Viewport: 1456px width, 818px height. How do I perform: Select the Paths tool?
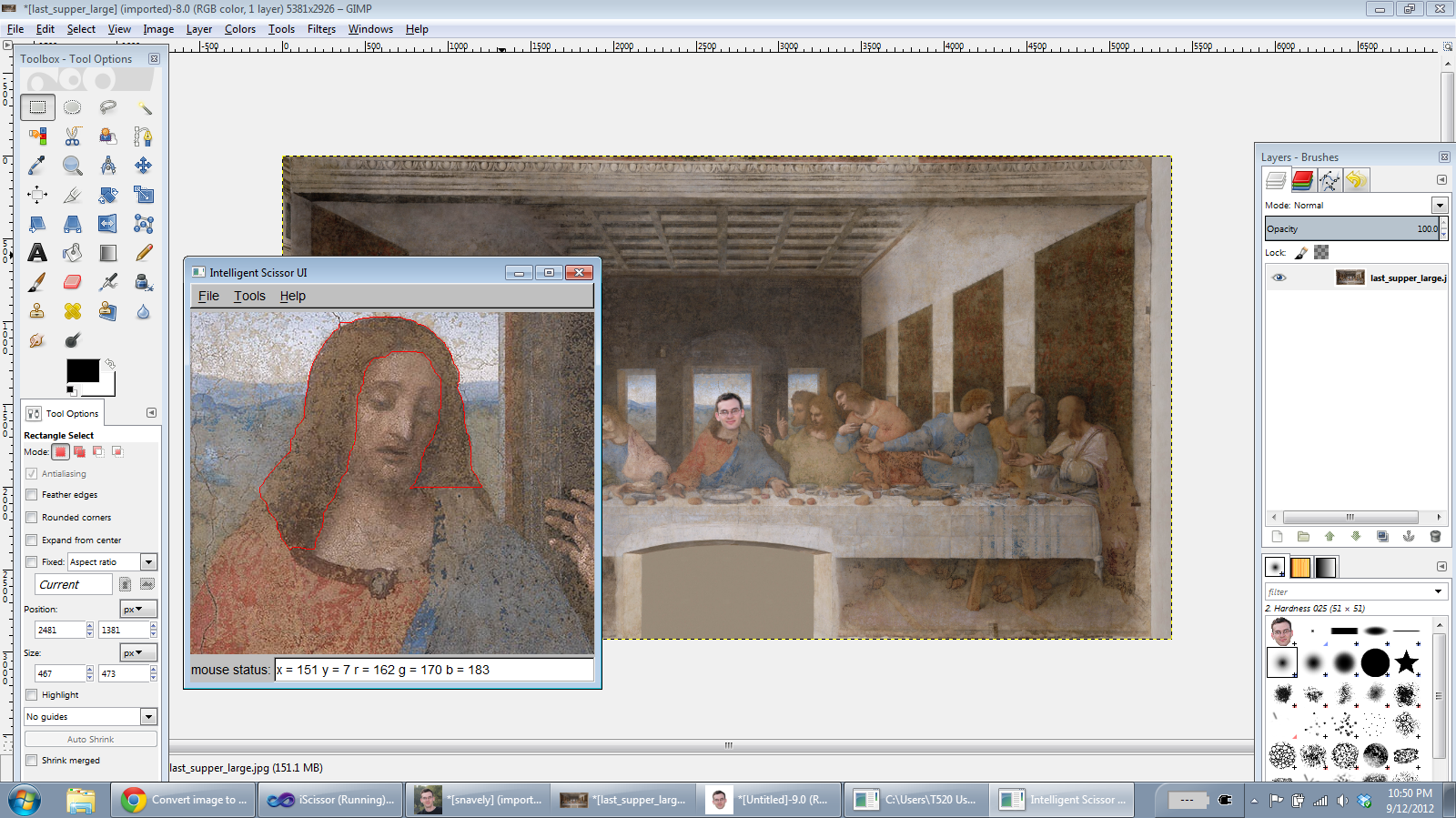[144, 136]
